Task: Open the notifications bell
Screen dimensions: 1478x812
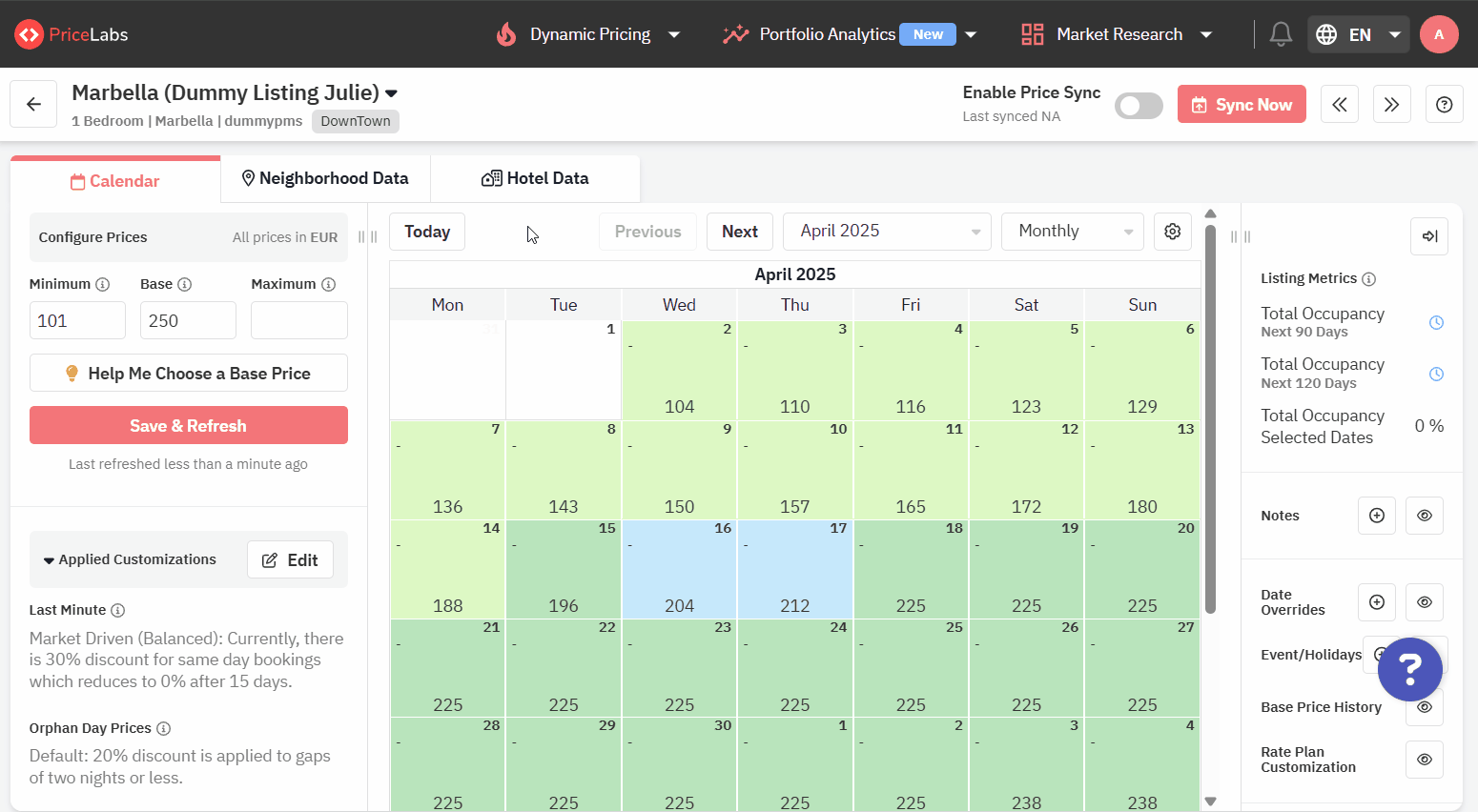Action: [x=1281, y=34]
